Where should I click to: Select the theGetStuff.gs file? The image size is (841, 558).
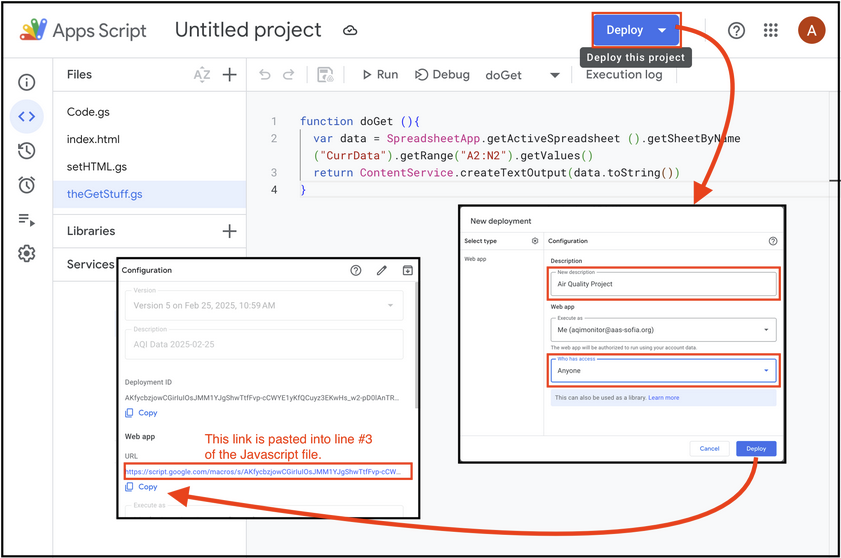click(150, 194)
